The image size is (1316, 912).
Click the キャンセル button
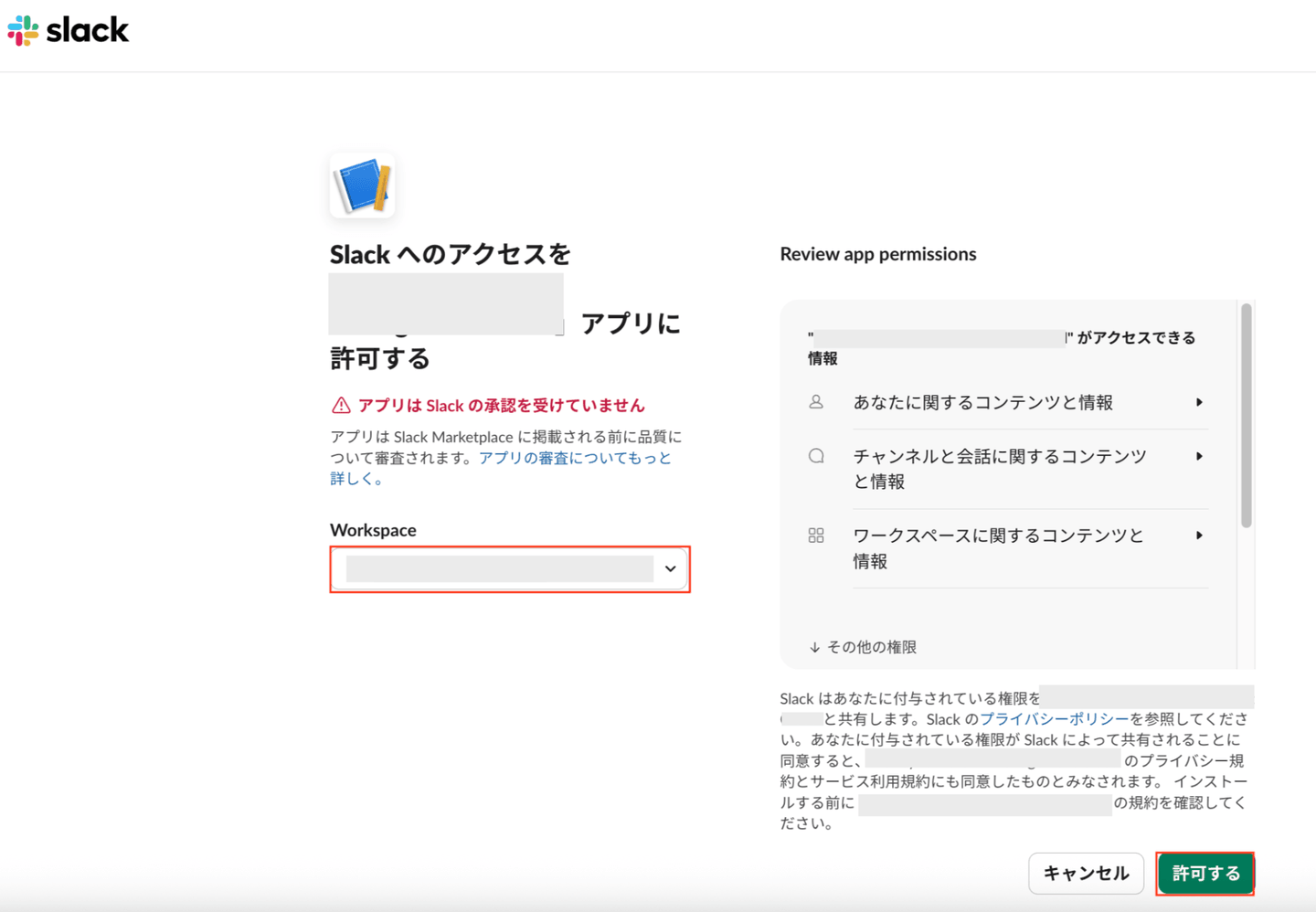point(1086,874)
